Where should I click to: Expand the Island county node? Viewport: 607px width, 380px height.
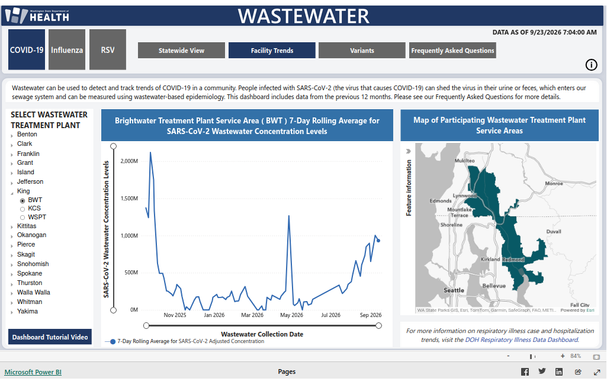pyautogui.click(x=12, y=173)
